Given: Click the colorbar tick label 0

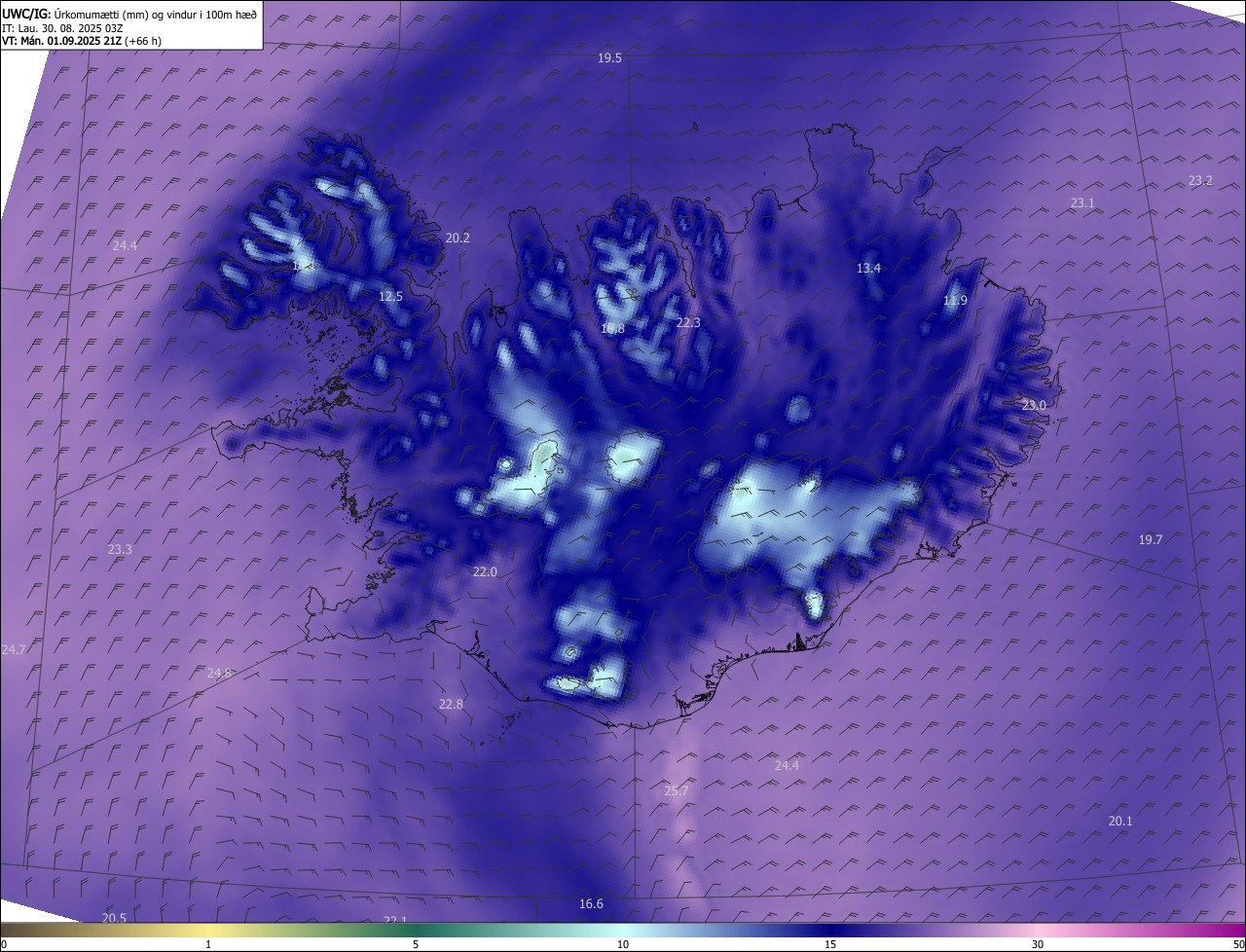Looking at the screenshot, I should pos(4,944).
